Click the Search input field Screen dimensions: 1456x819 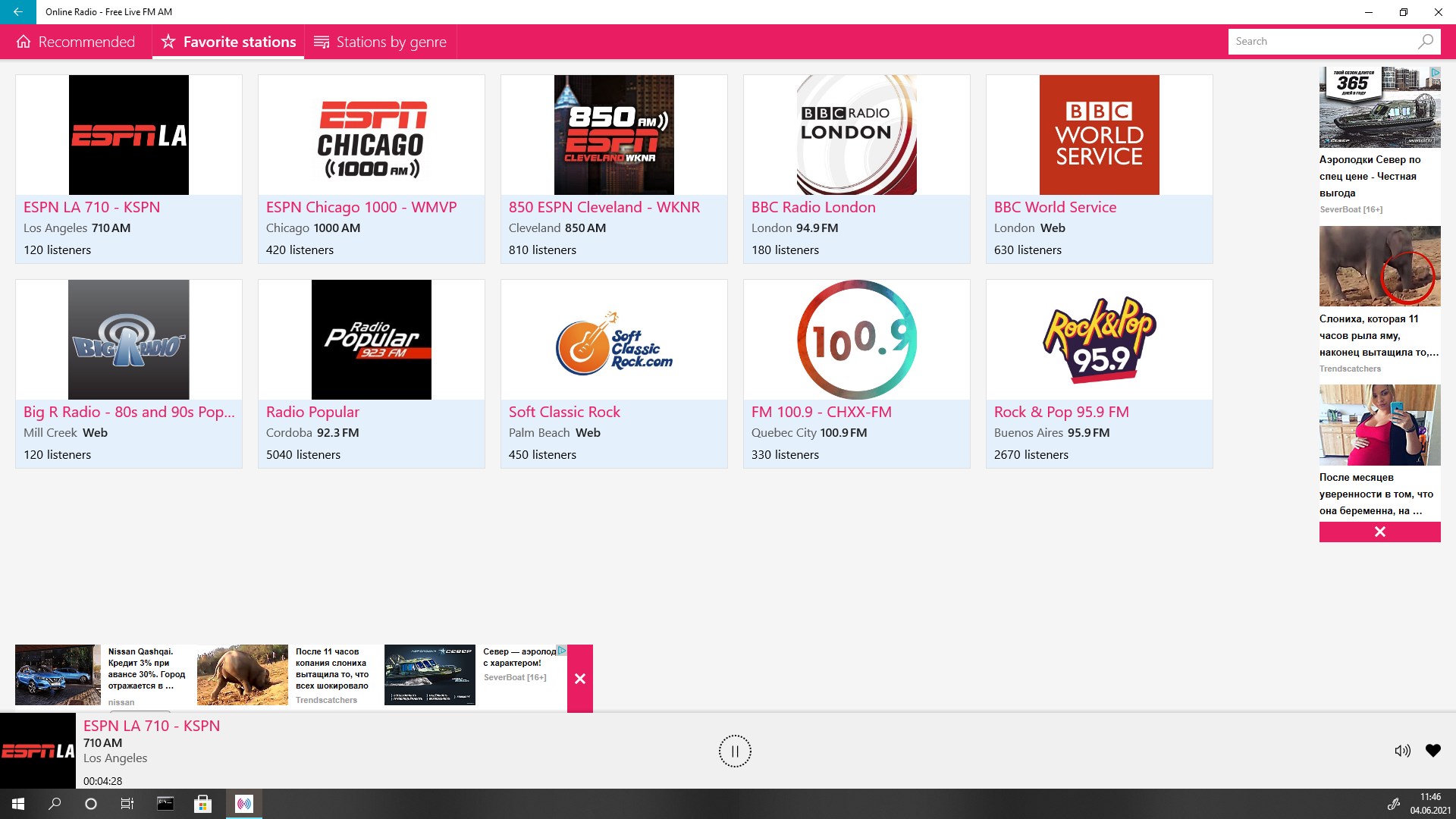pyautogui.click(x=1327, y=42)
